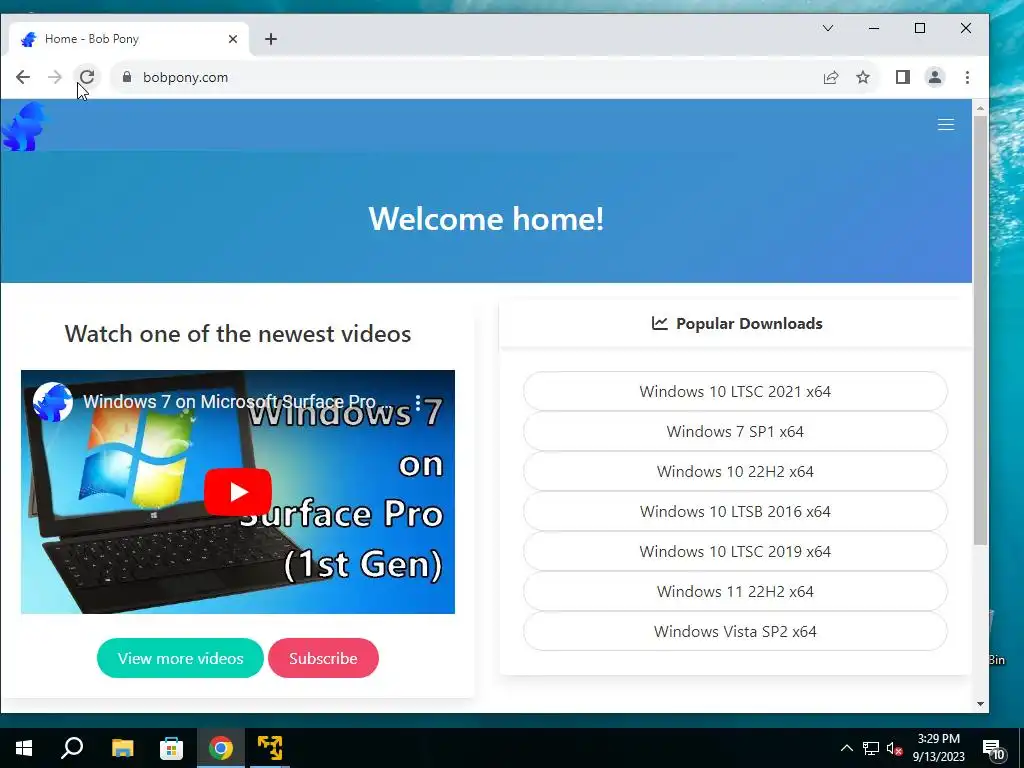
Task: Open the tab search chevron
Action: (x=827, y=28)
